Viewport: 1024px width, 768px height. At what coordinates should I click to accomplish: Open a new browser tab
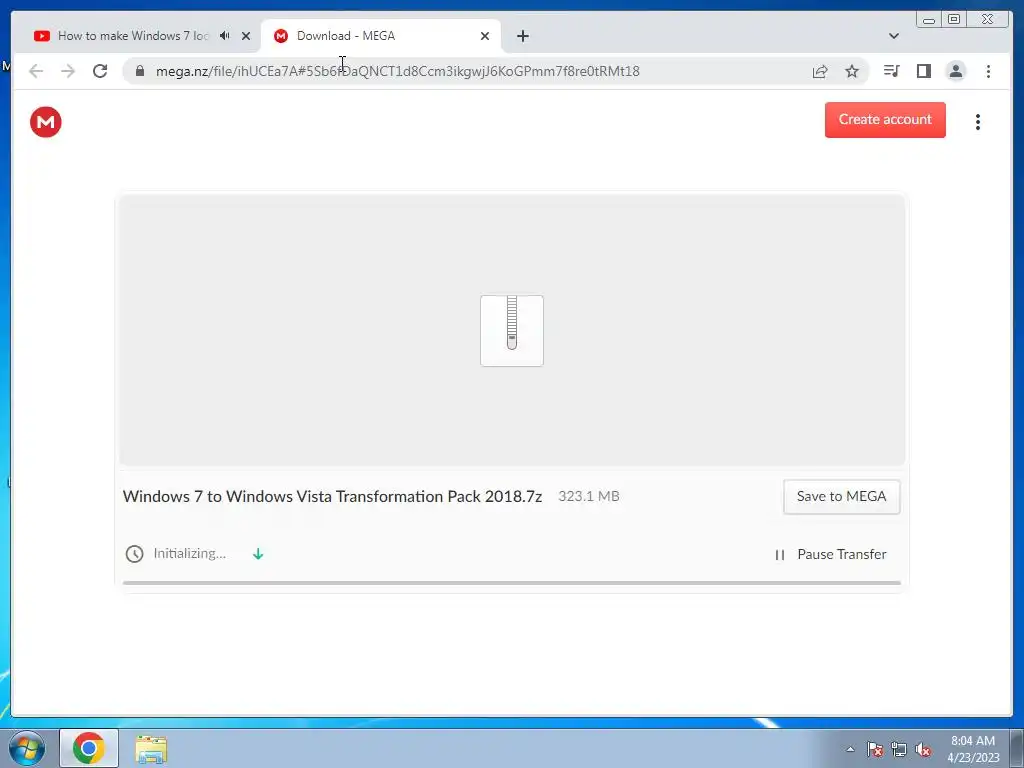tap(522, 36)
